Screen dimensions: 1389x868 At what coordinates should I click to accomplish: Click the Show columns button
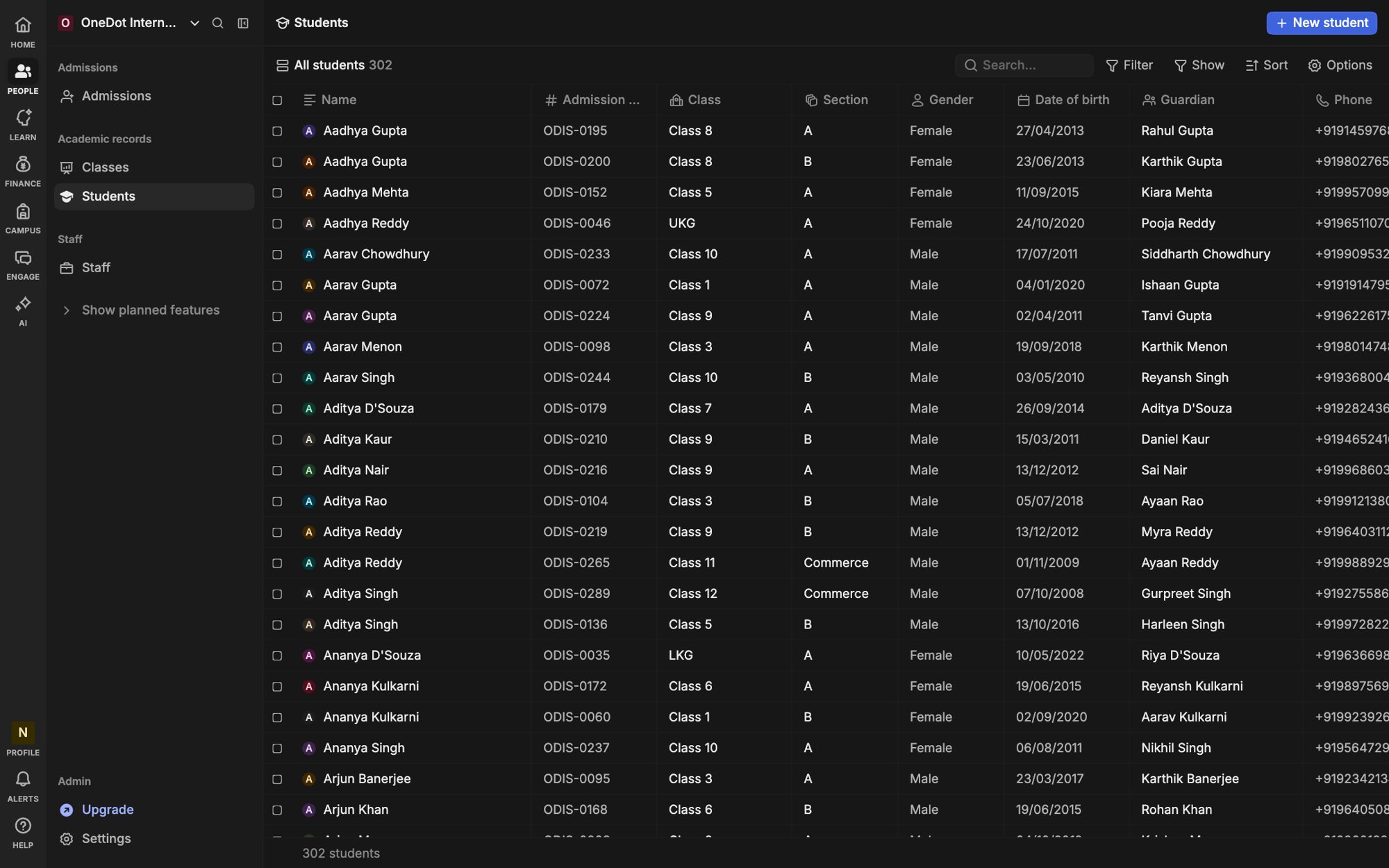[x=1199, y=65]
